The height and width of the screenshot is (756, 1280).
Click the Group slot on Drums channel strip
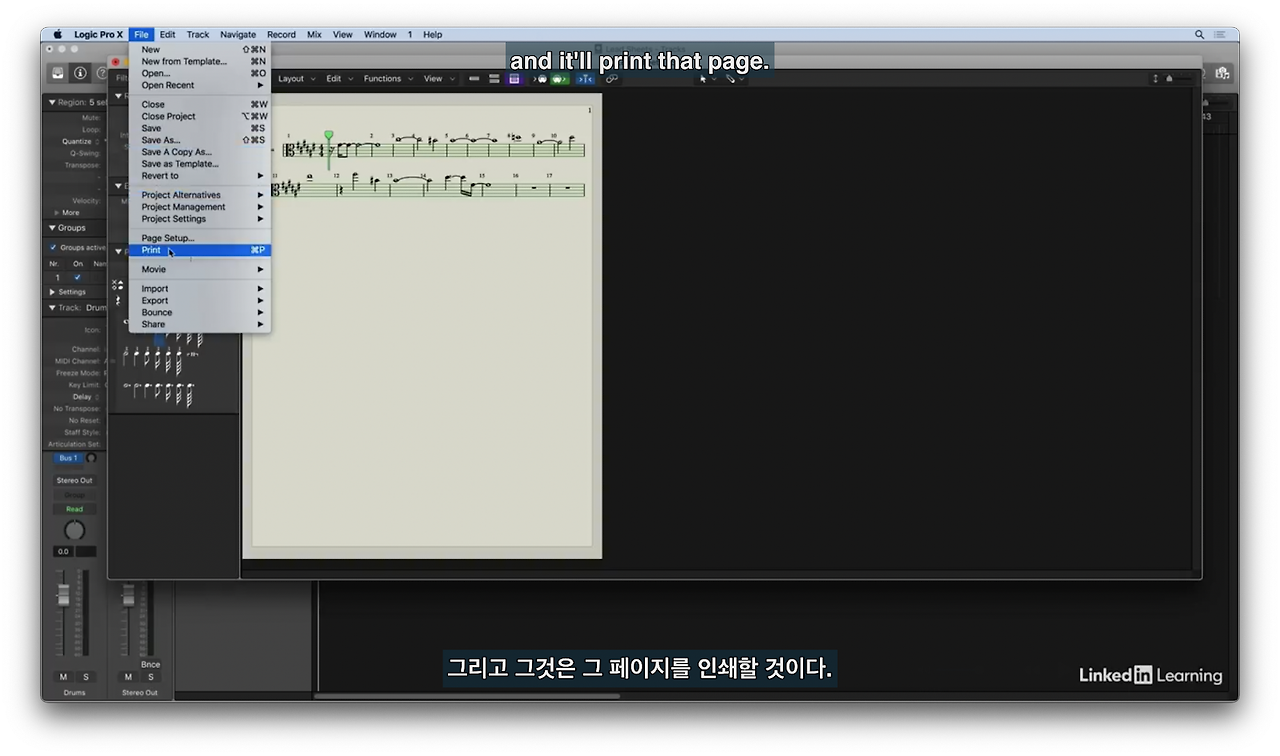[74, 495]
